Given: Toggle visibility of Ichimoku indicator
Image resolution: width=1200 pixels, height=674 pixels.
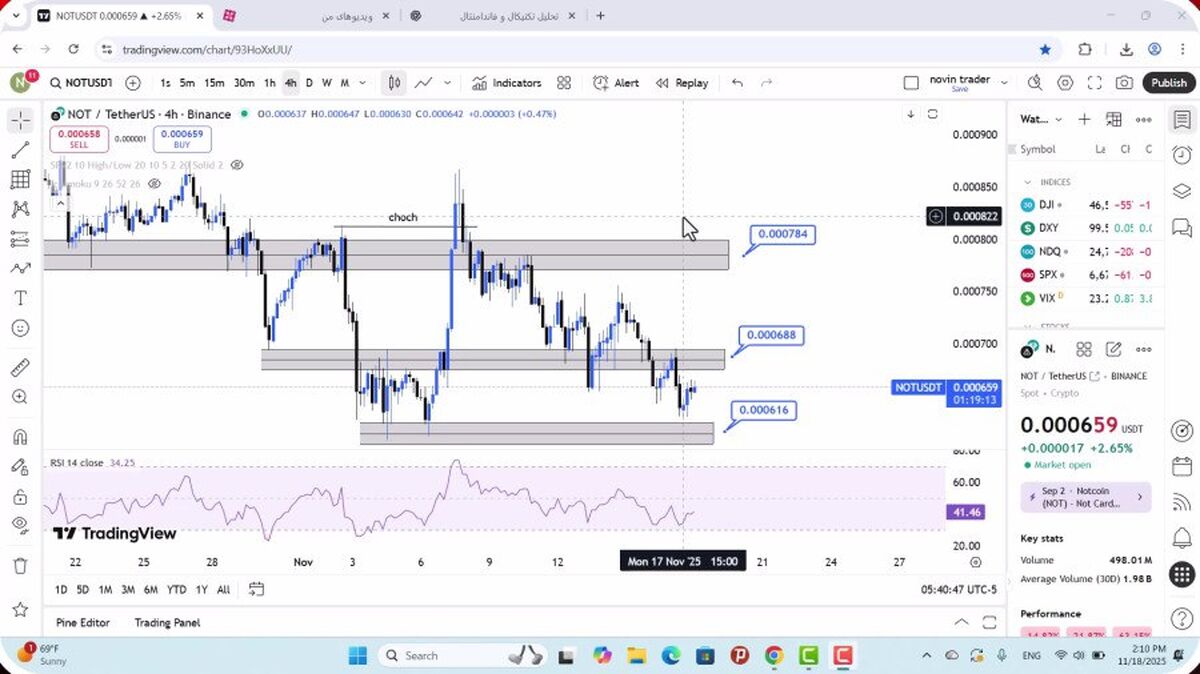Looking at the screenshot, I should (x=154, y=184).
